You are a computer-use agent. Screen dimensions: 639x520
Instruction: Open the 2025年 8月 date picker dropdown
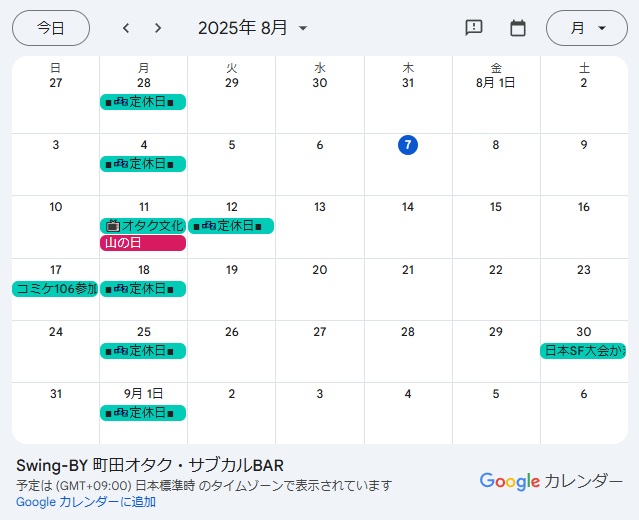pos(253,28)
